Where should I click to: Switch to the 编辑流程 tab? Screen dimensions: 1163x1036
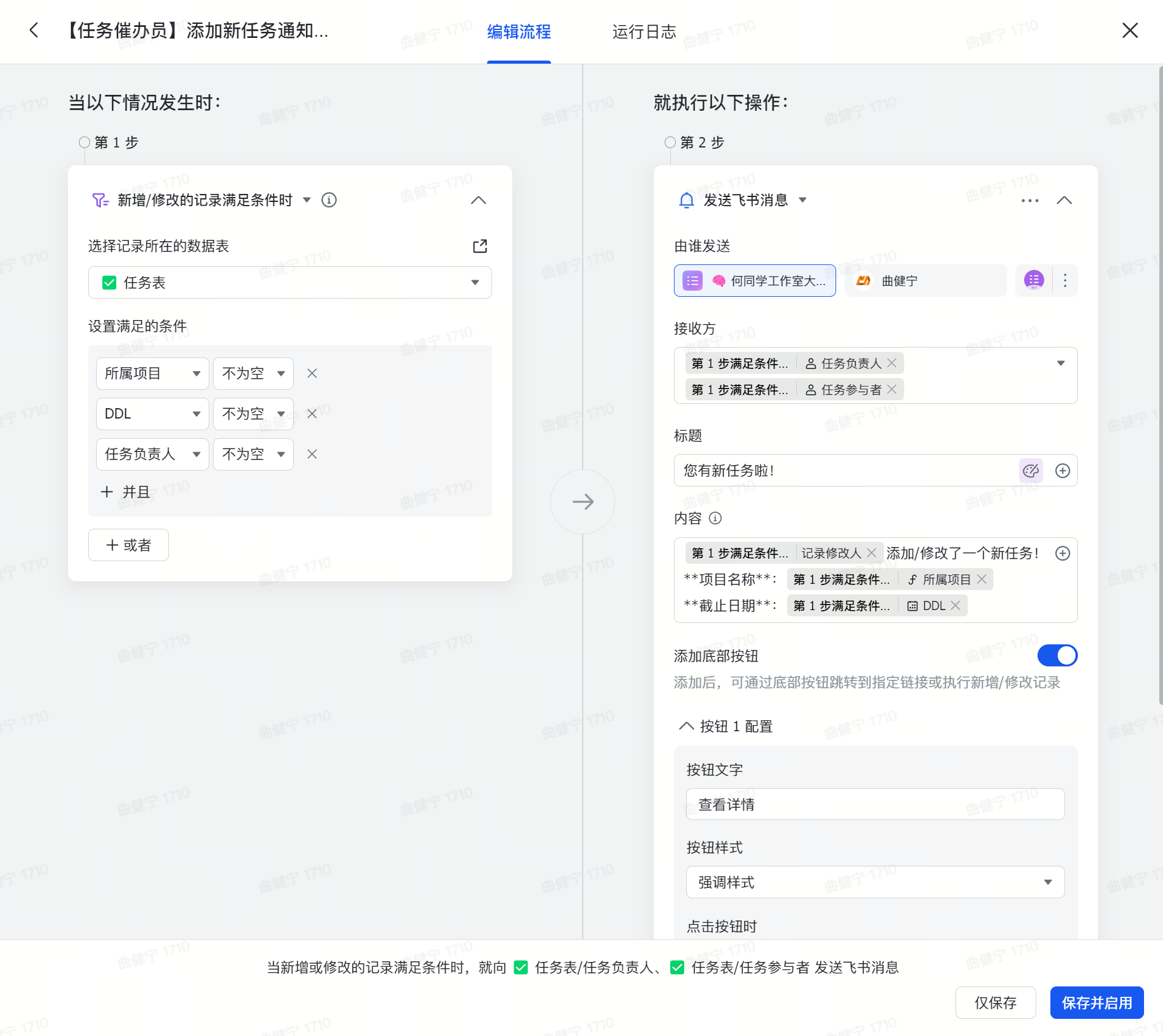(518, 31)
